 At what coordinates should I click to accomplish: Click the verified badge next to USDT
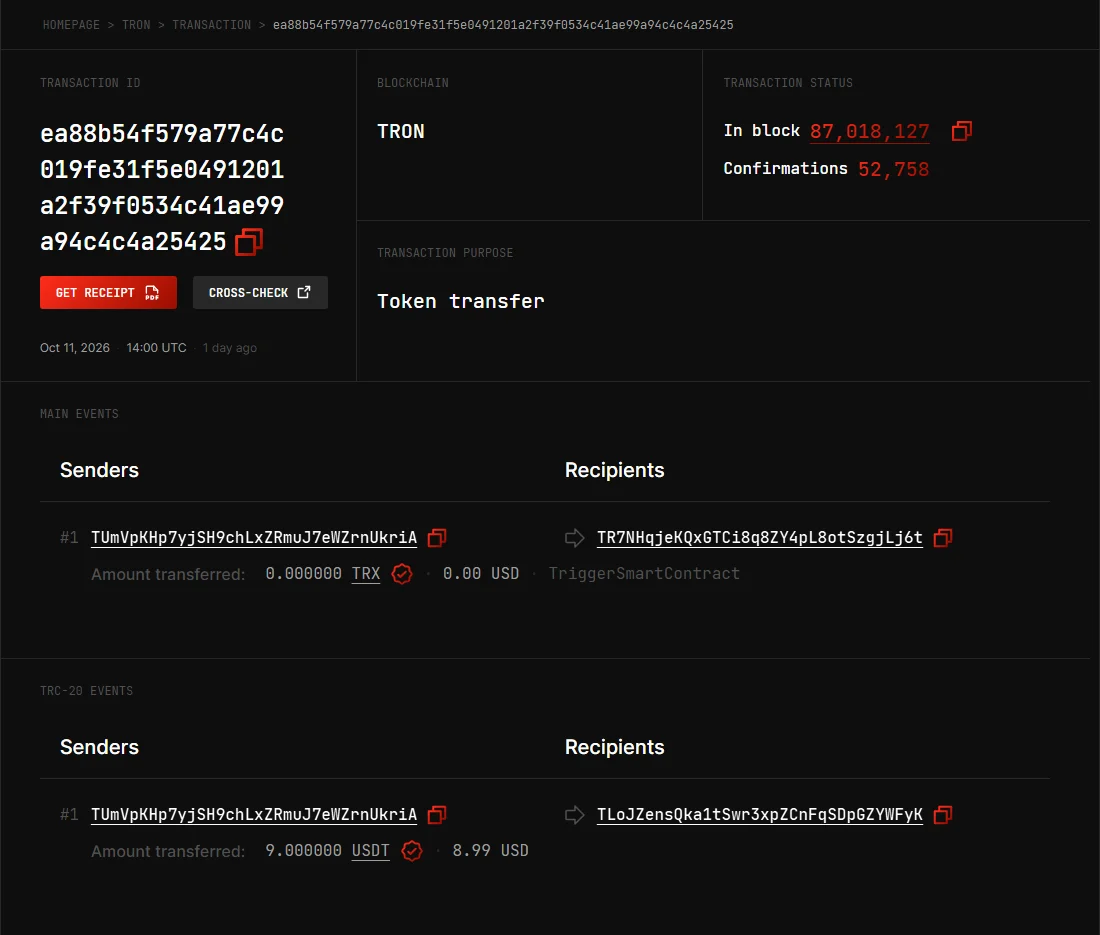point(412,851)
